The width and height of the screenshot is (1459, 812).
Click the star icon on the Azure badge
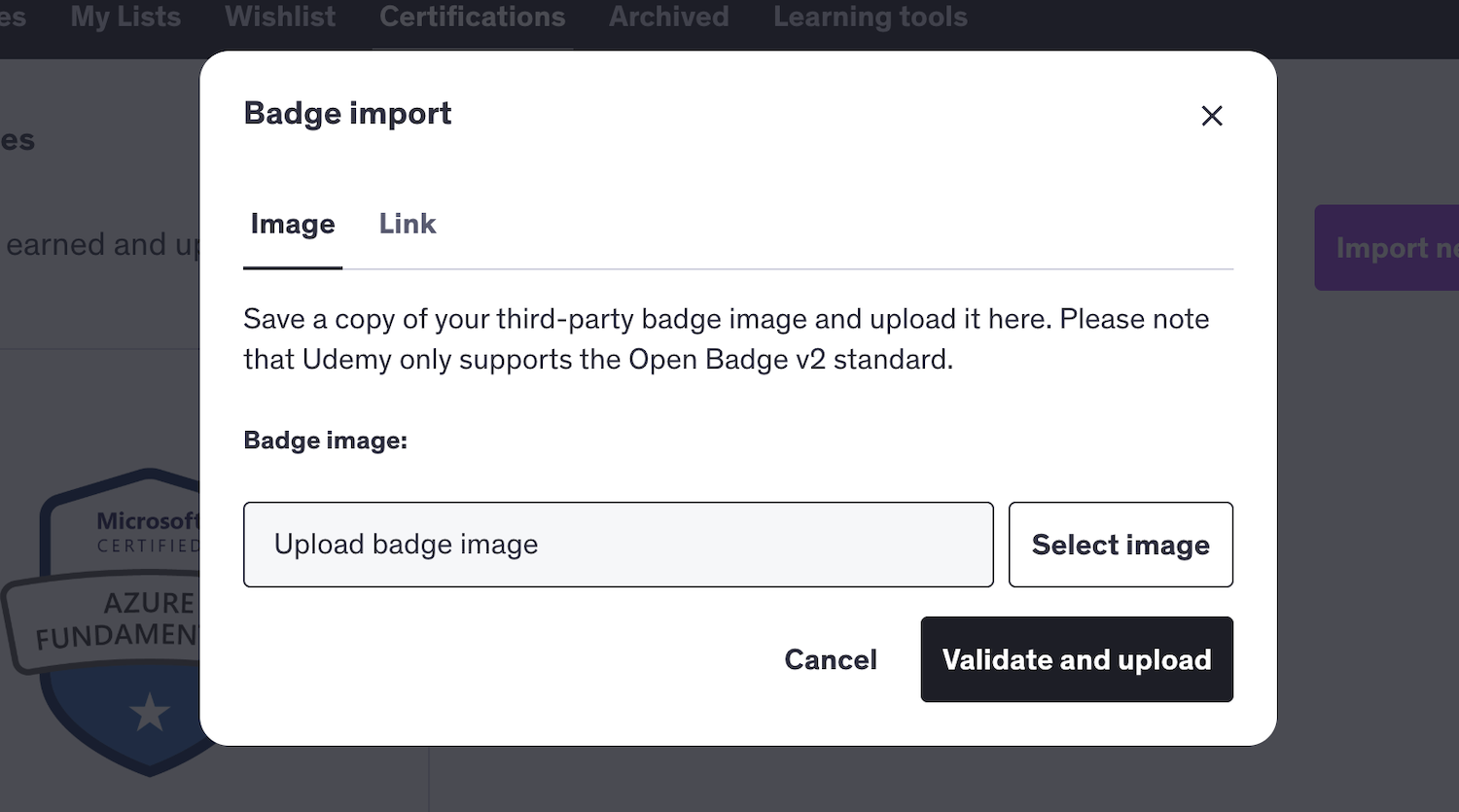click(x=148, y=712)
